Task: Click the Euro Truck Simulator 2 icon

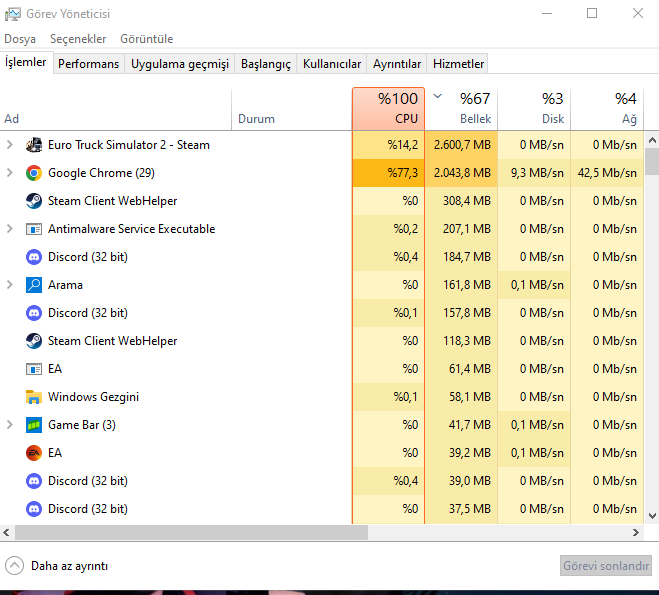Action: 34,145
